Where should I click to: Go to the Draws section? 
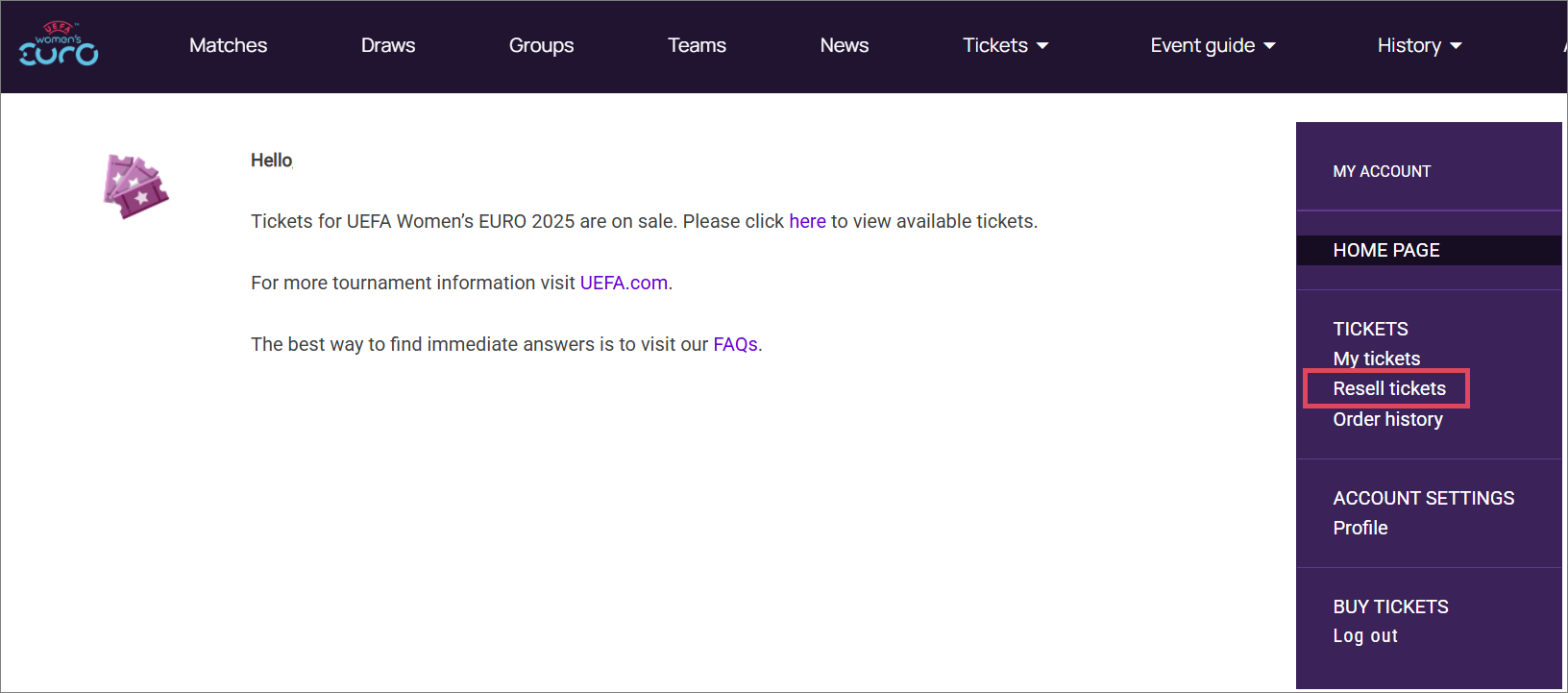pyautogui.click(x=388, y=45)
